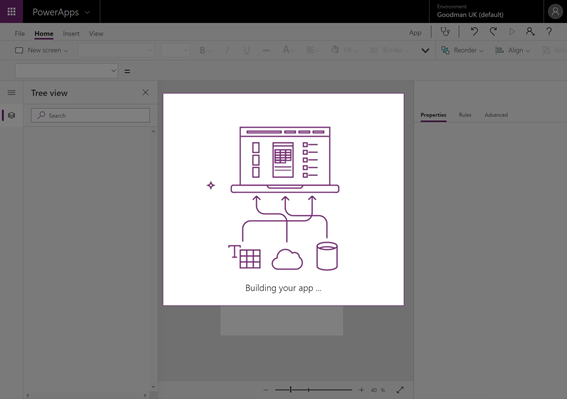Click the Group icon in the ribbon
Viewport: 567px width, 399px height.
pyautogui.click(x=546, y=50)
